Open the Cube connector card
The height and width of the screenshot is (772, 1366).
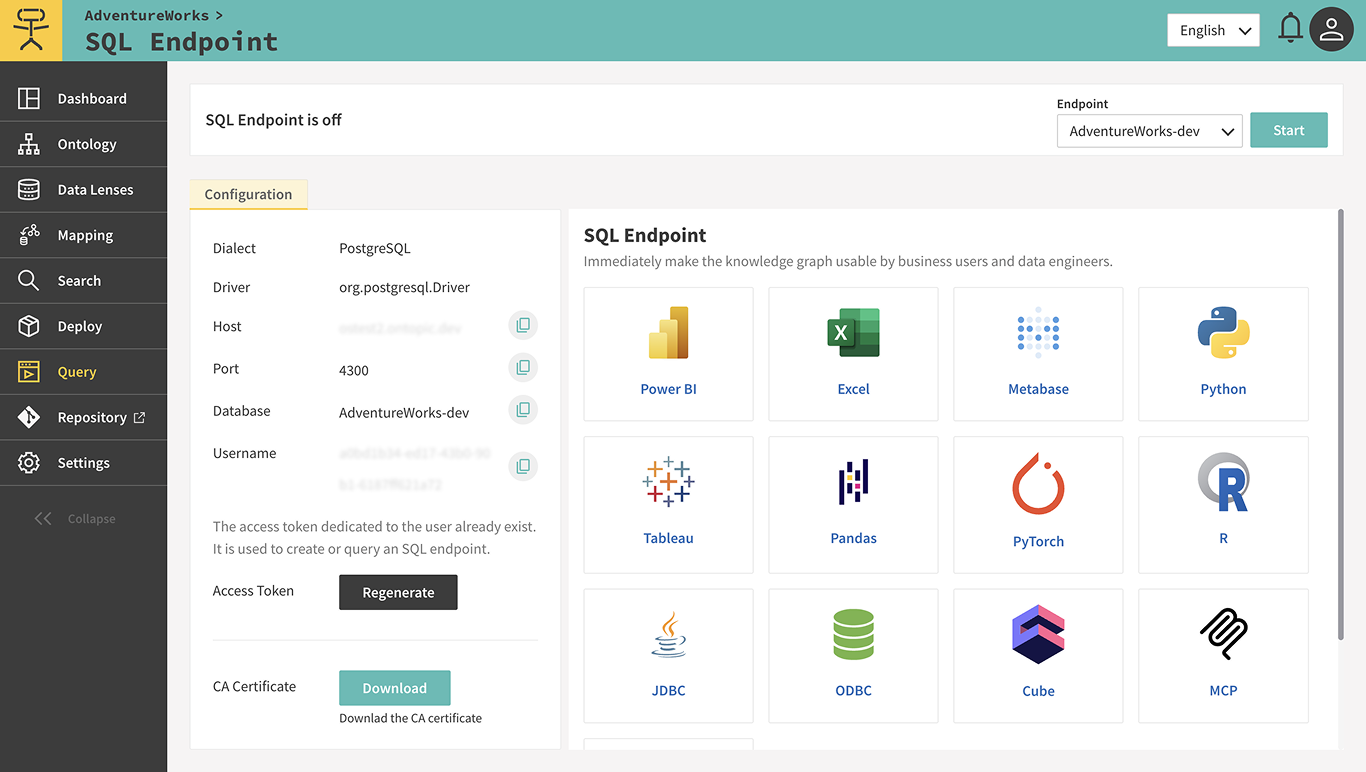coord(1038,656)
